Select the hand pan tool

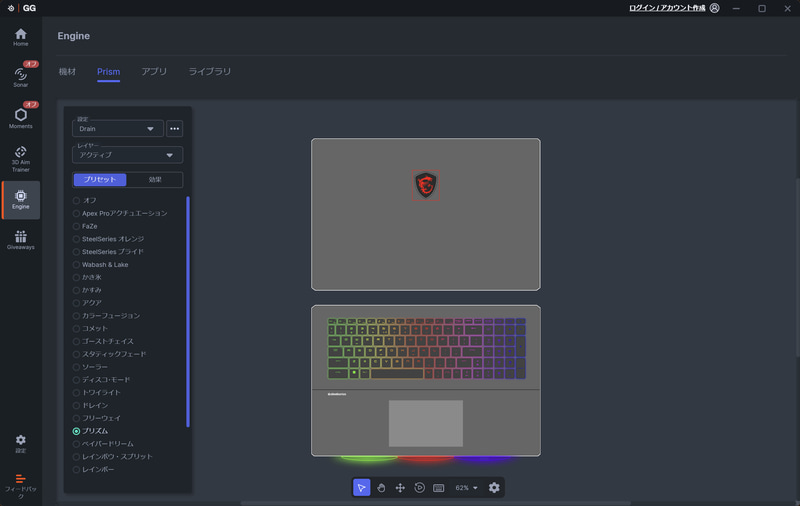[381, 488]
